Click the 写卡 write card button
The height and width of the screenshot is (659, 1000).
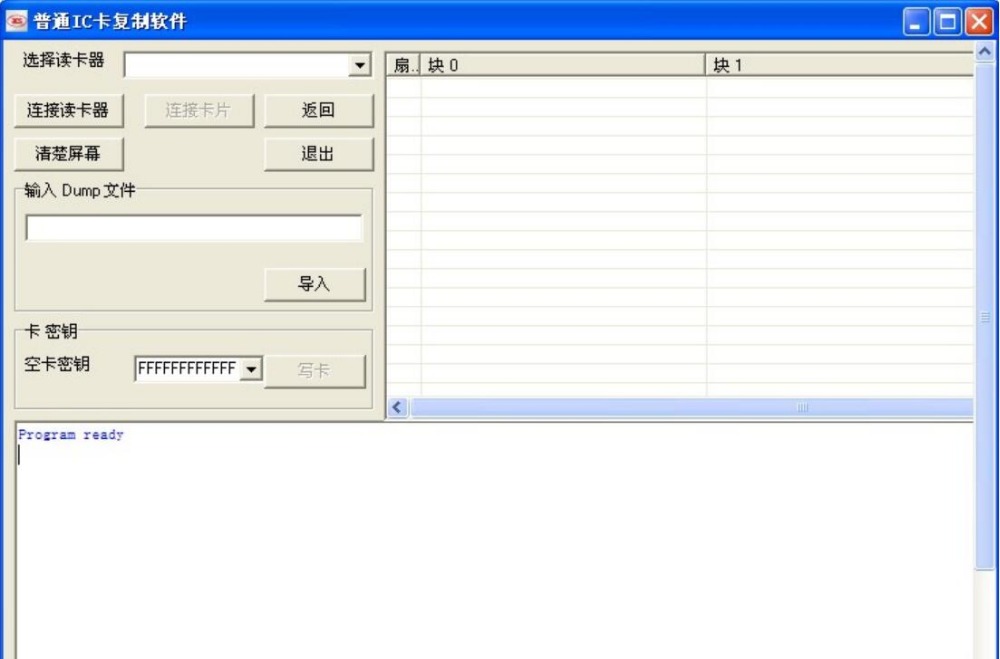pos(314,371)
